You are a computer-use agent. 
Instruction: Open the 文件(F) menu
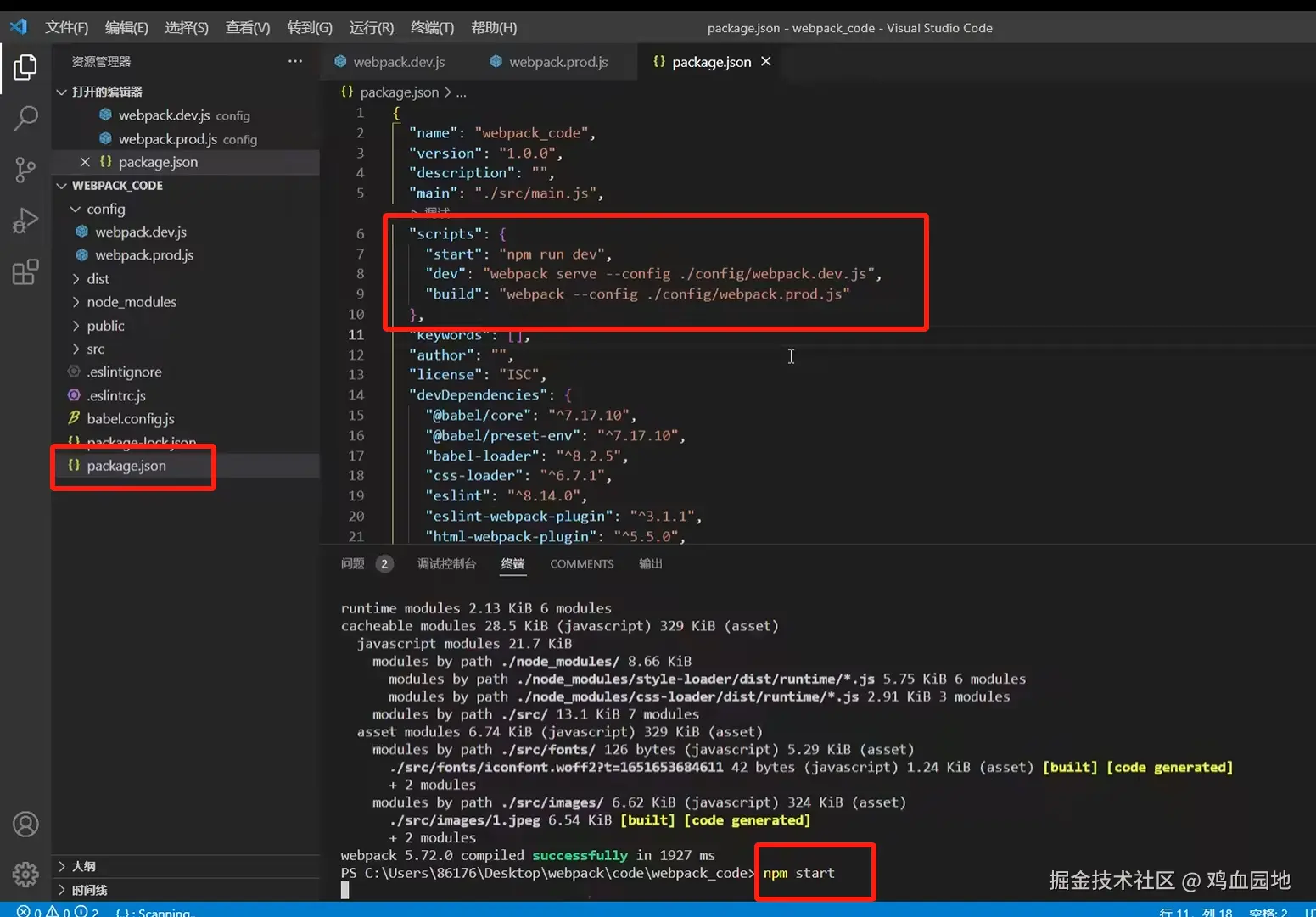66,27
